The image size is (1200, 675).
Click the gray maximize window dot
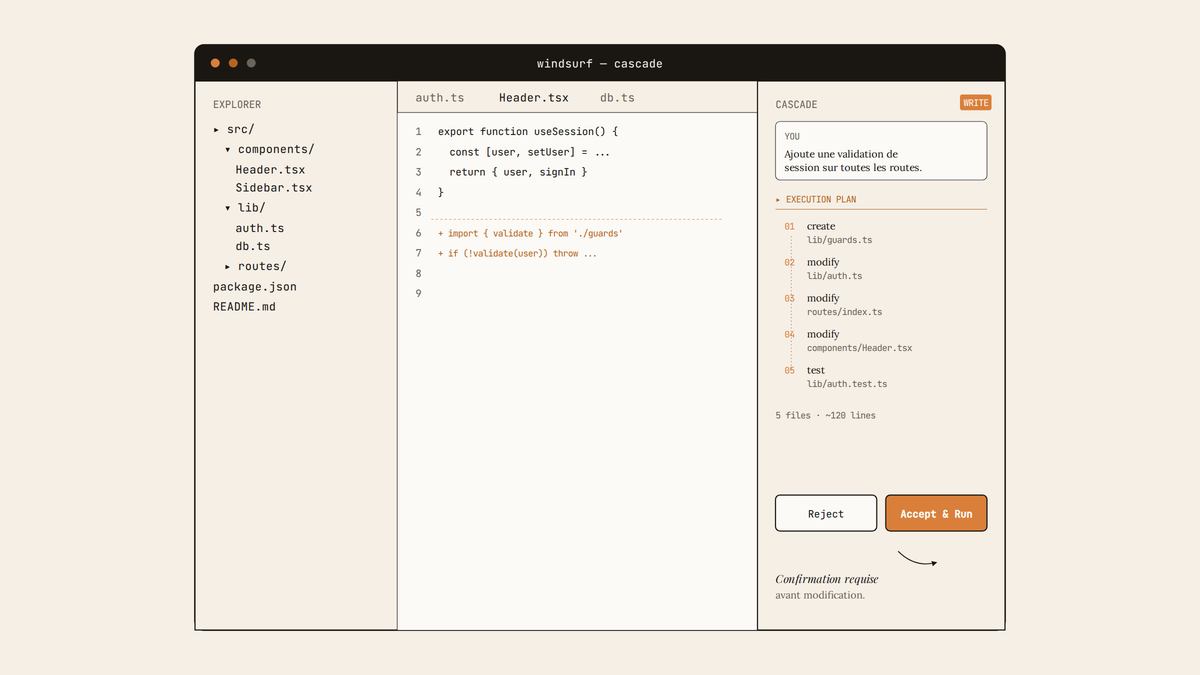pyautogui.click(x=251, y=63)
